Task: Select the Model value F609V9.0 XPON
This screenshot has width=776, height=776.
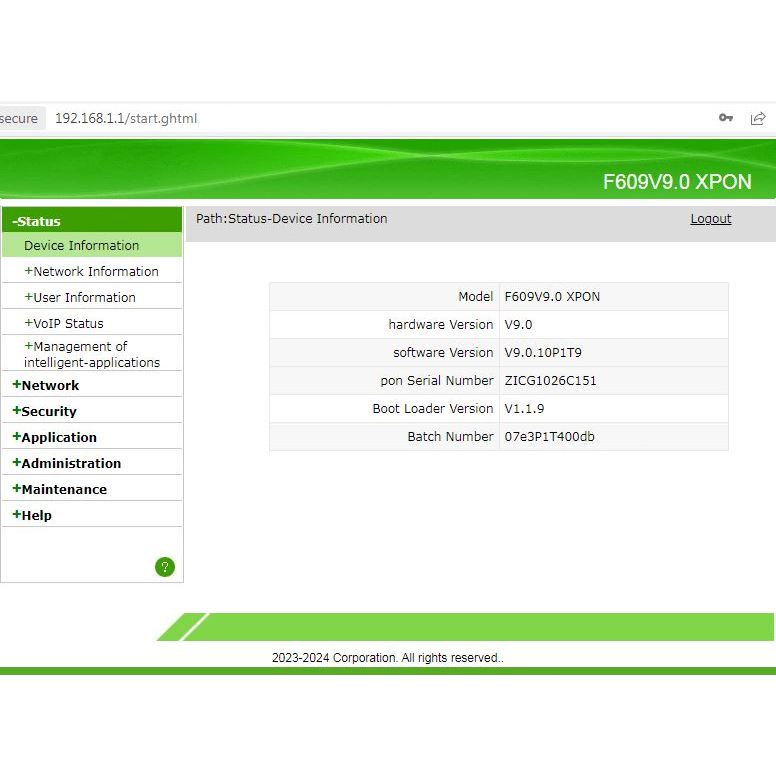Action: [x=552, y=296]
